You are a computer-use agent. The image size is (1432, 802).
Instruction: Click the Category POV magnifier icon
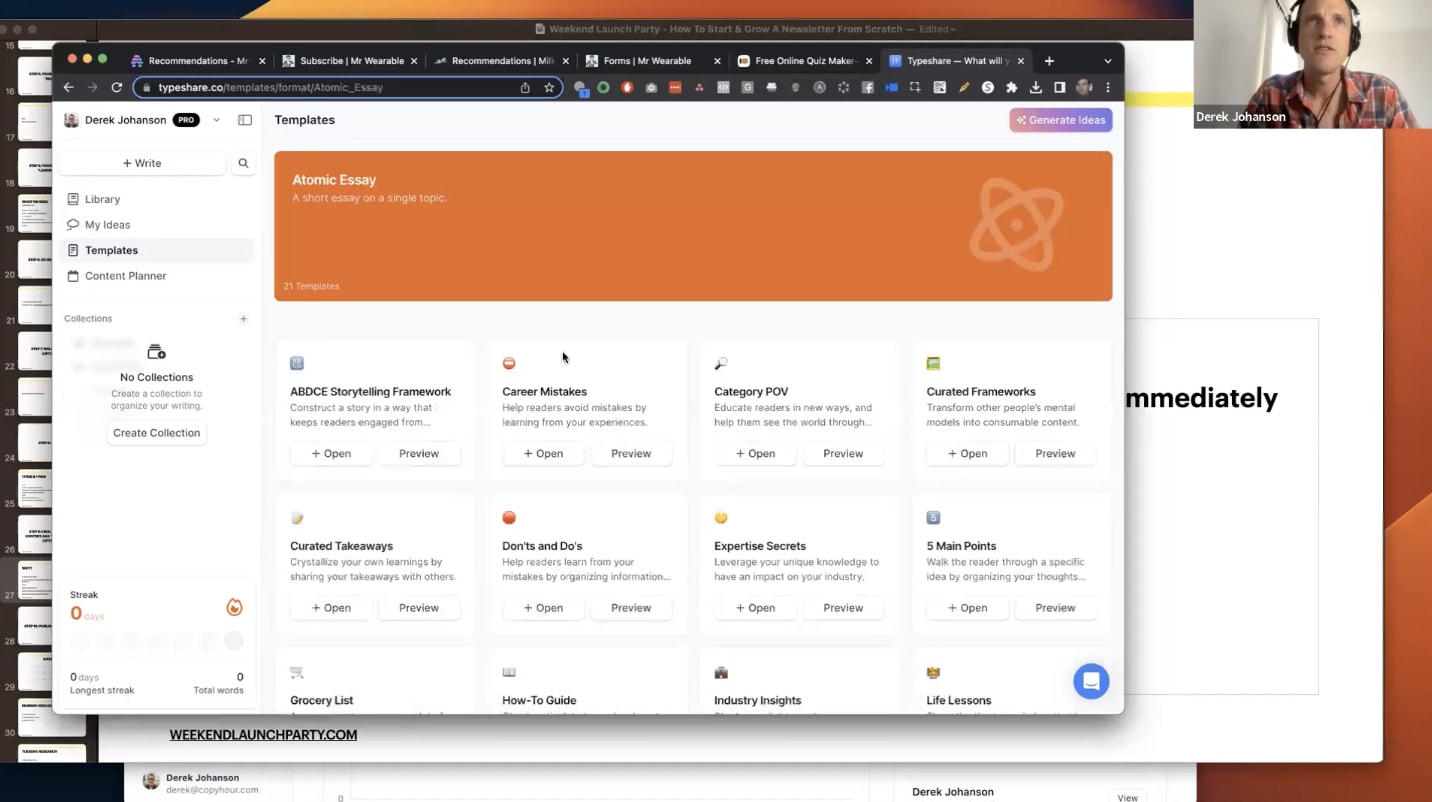click(721, 363)
